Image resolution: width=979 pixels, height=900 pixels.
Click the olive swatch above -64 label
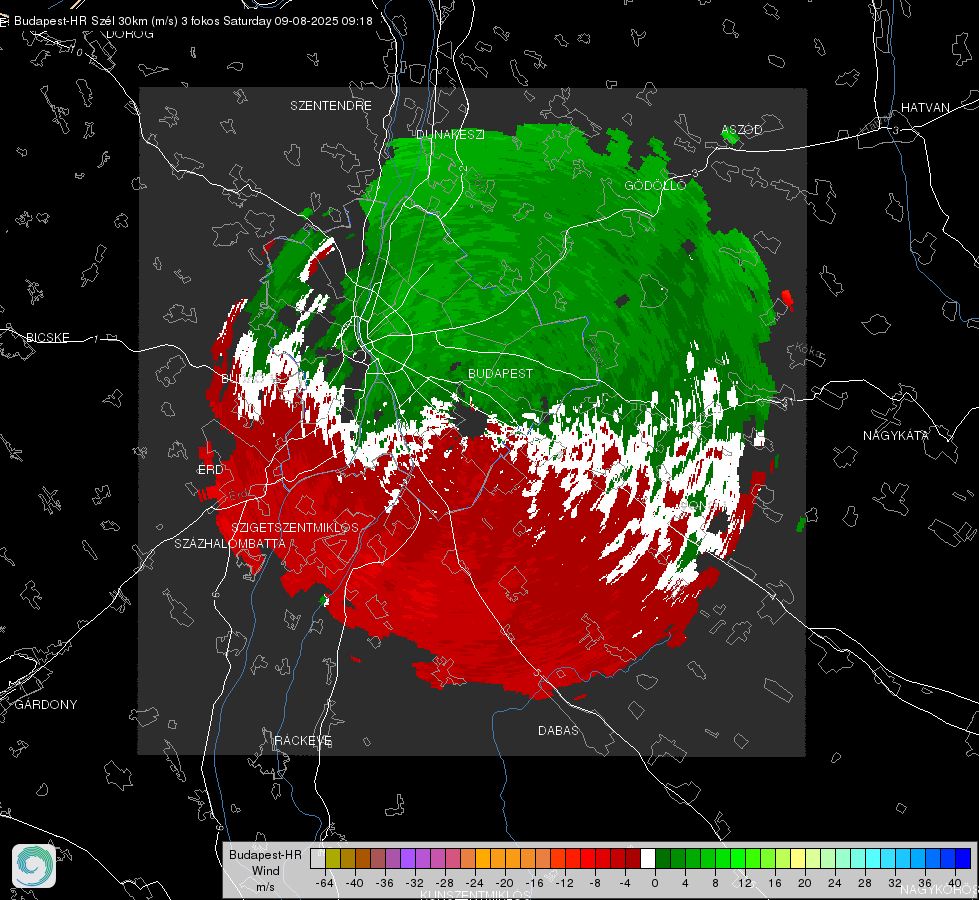(332, 858)
